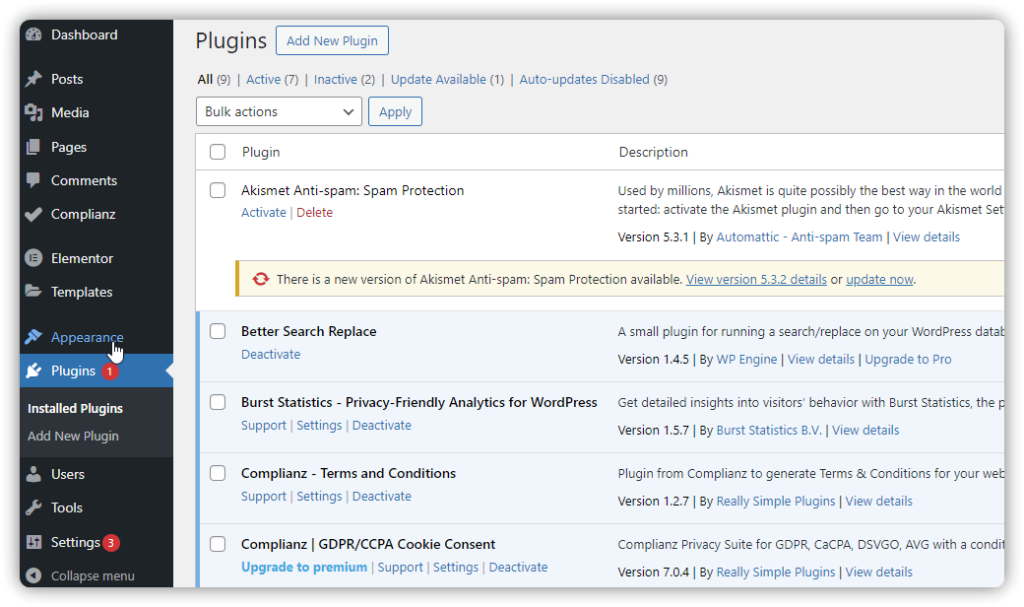
Task: Open Automattic - Anti-spam Team author link
Action: pyautogui.click(x=799, y=237)
